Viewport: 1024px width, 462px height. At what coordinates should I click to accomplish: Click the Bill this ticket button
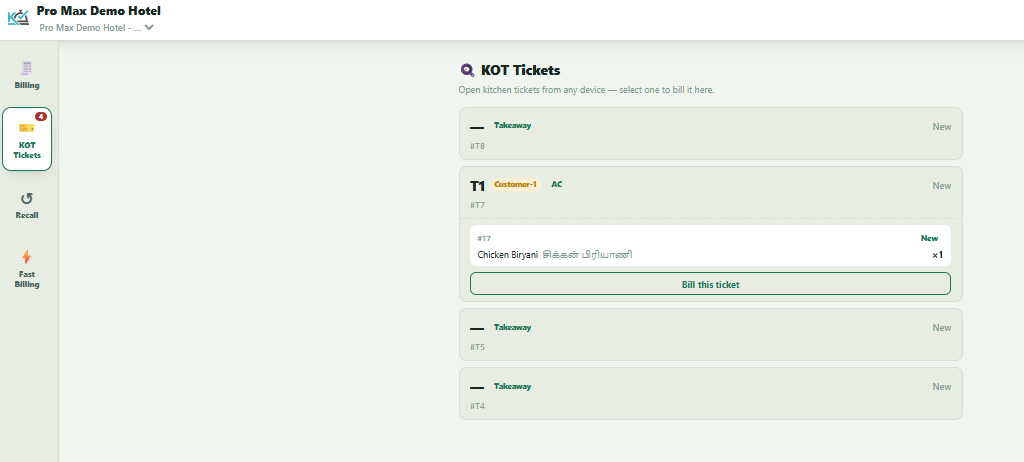coord(711,284)
